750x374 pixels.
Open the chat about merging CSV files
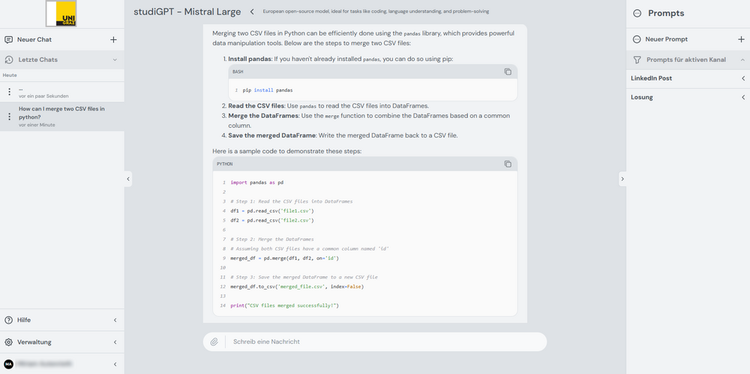pos(62,116)
